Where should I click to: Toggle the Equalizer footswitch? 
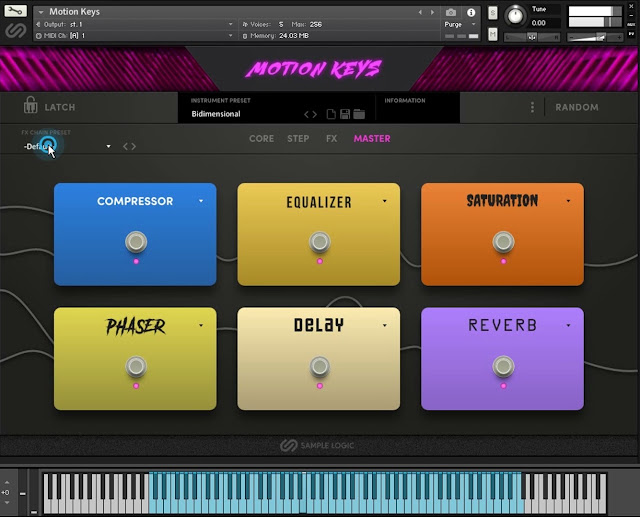(320, 242)
